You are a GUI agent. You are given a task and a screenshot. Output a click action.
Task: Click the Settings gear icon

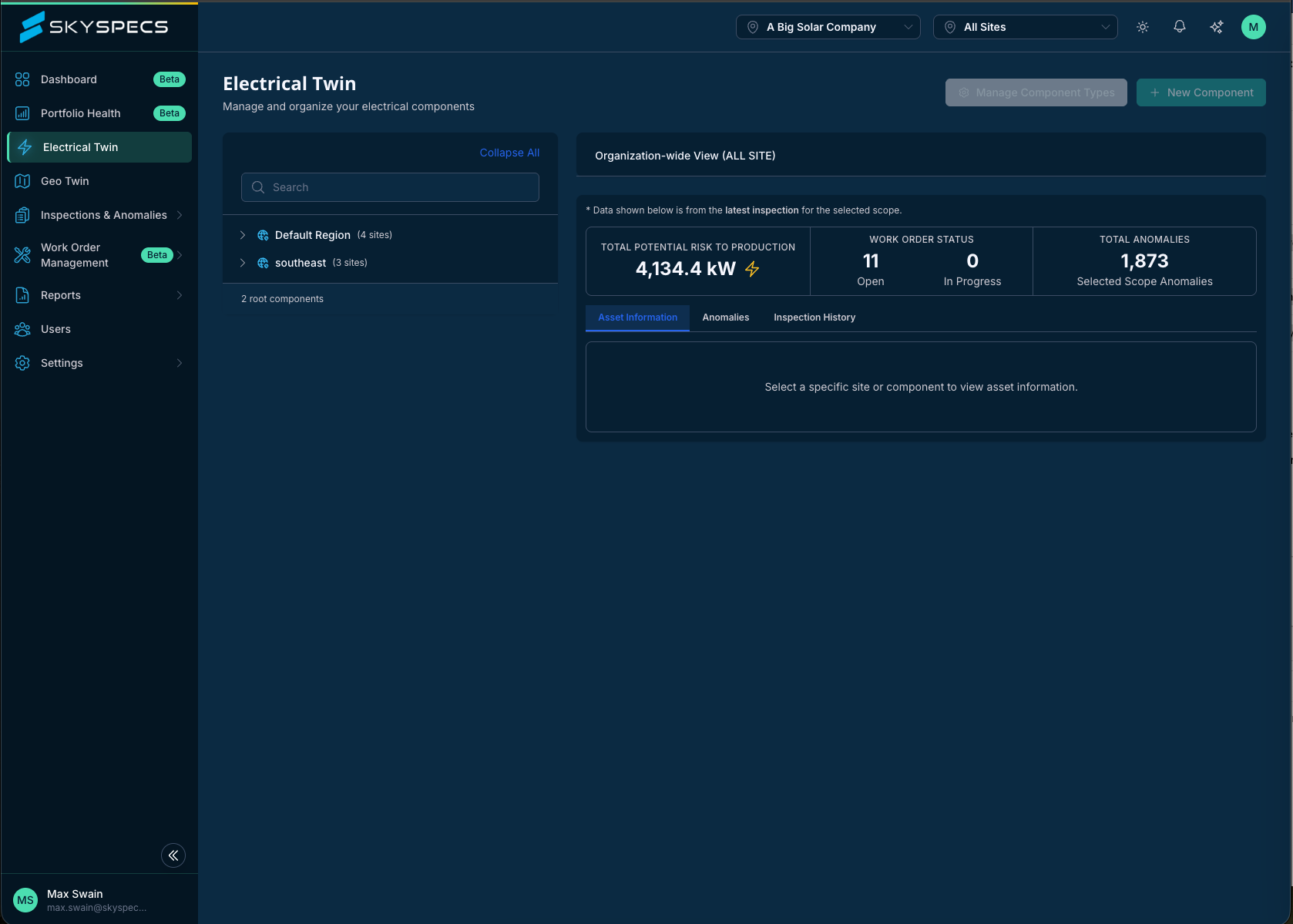tap(22, 363)
